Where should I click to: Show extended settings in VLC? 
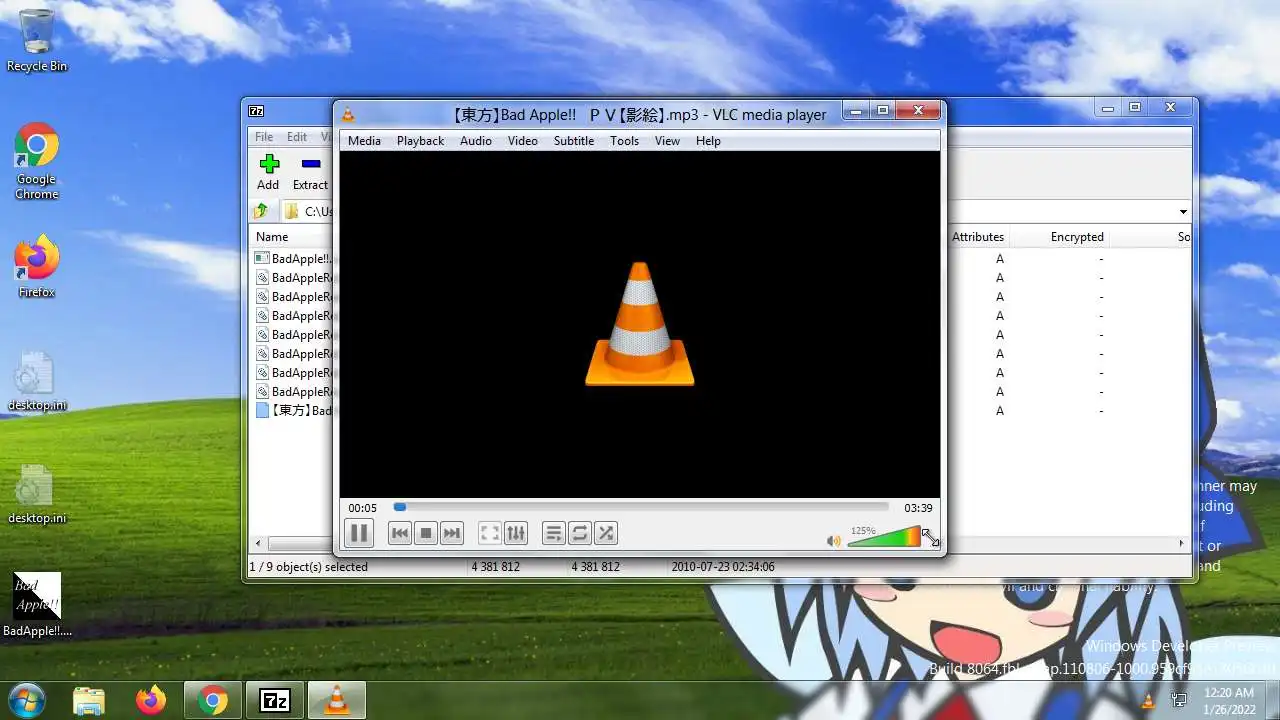(x=516, y=533)
